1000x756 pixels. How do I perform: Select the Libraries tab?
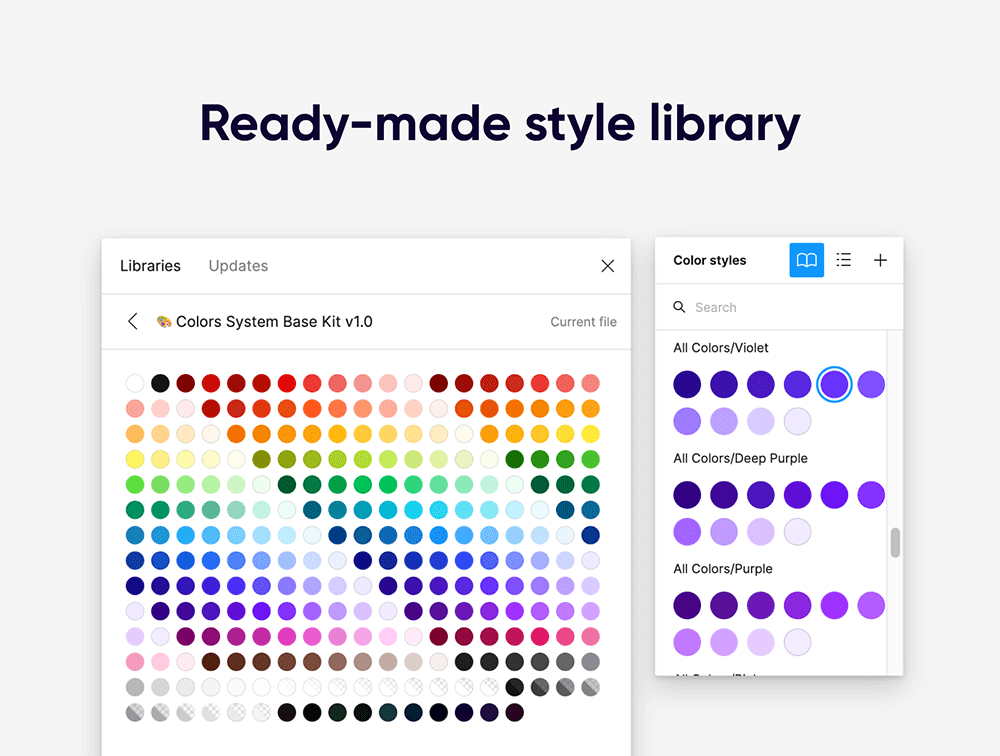tap(150, 266)
